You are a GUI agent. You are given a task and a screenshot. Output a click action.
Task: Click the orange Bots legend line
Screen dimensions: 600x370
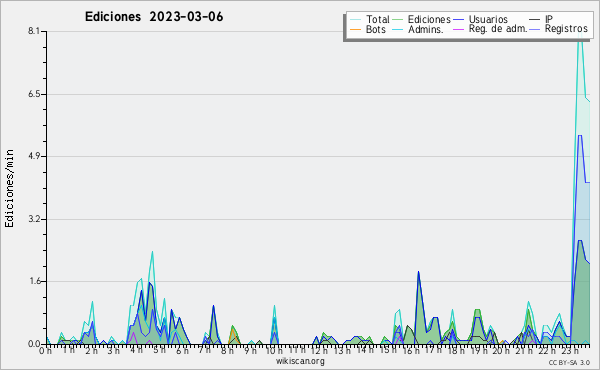click(356, 29)
